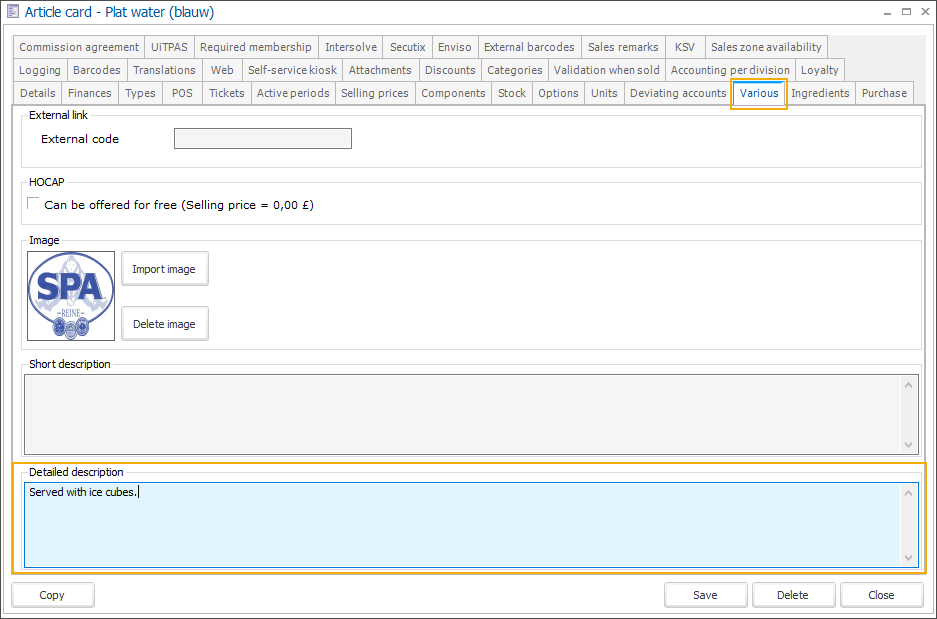937x619 pixels.
Task: Switch to Sales zone availability tab
Action: click(x=766, y=47)
